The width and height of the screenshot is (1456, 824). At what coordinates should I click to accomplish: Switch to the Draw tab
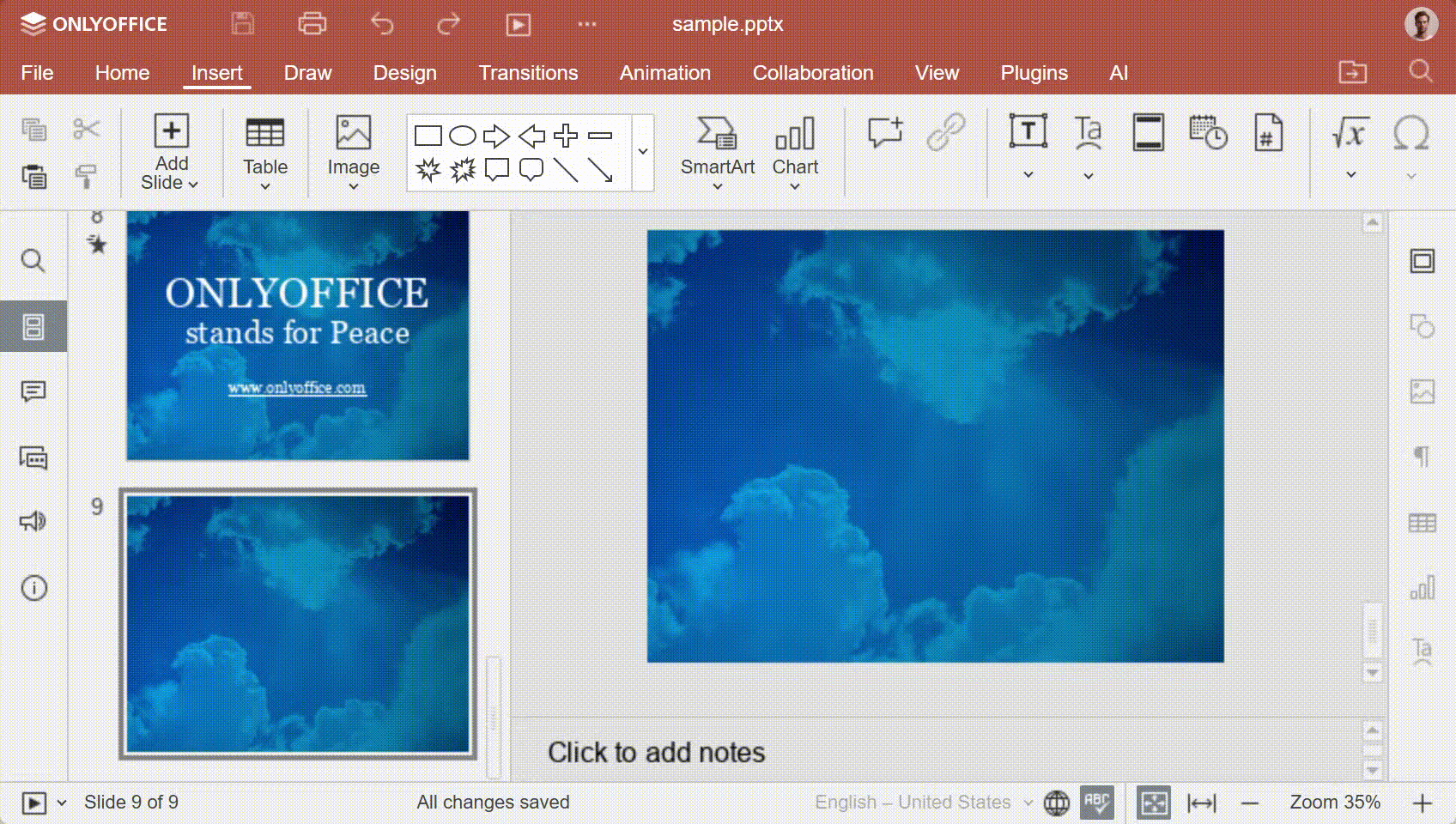click(x=307, y=73)
